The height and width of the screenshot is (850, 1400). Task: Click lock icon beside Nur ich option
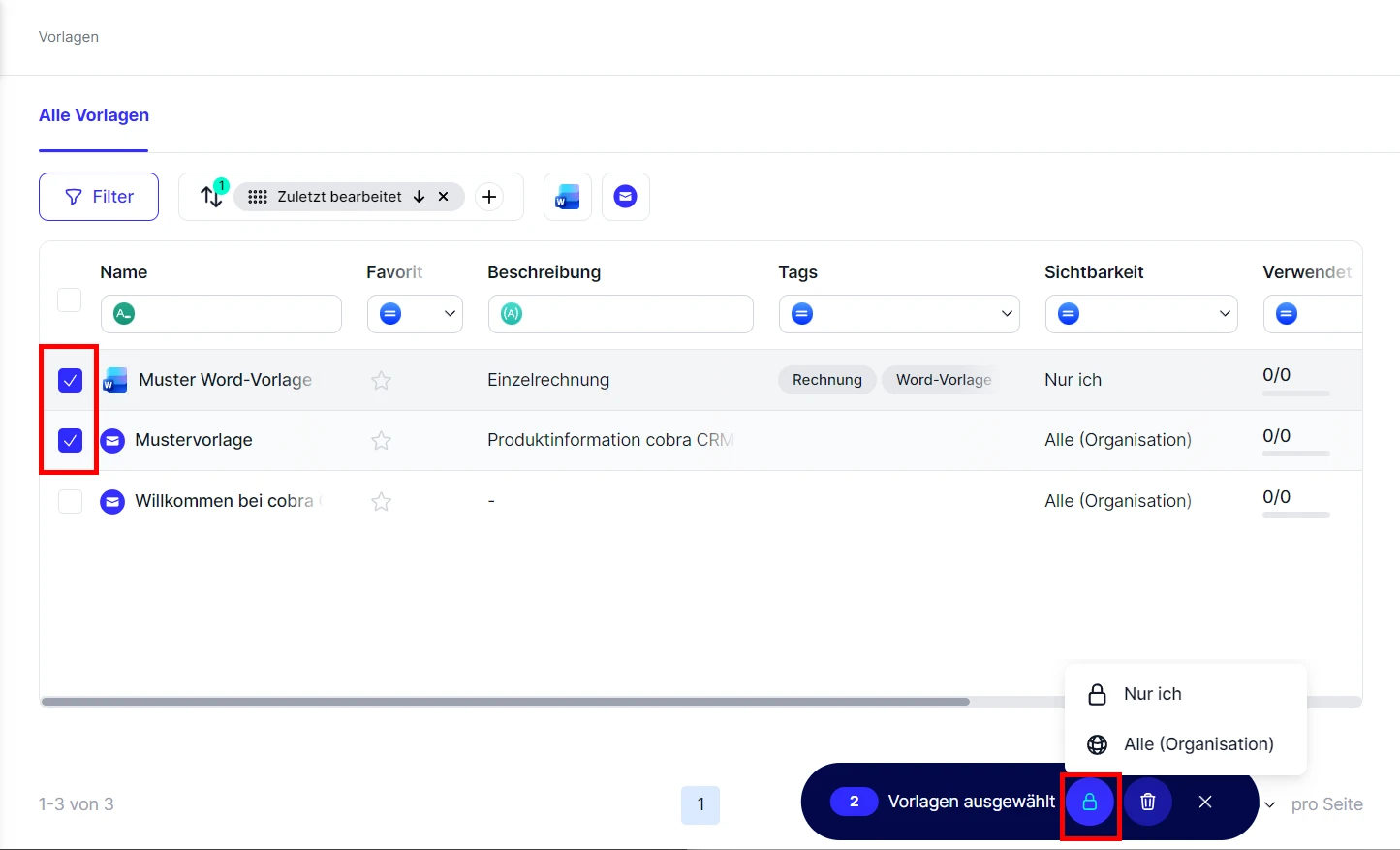[x=1098, y=694]
